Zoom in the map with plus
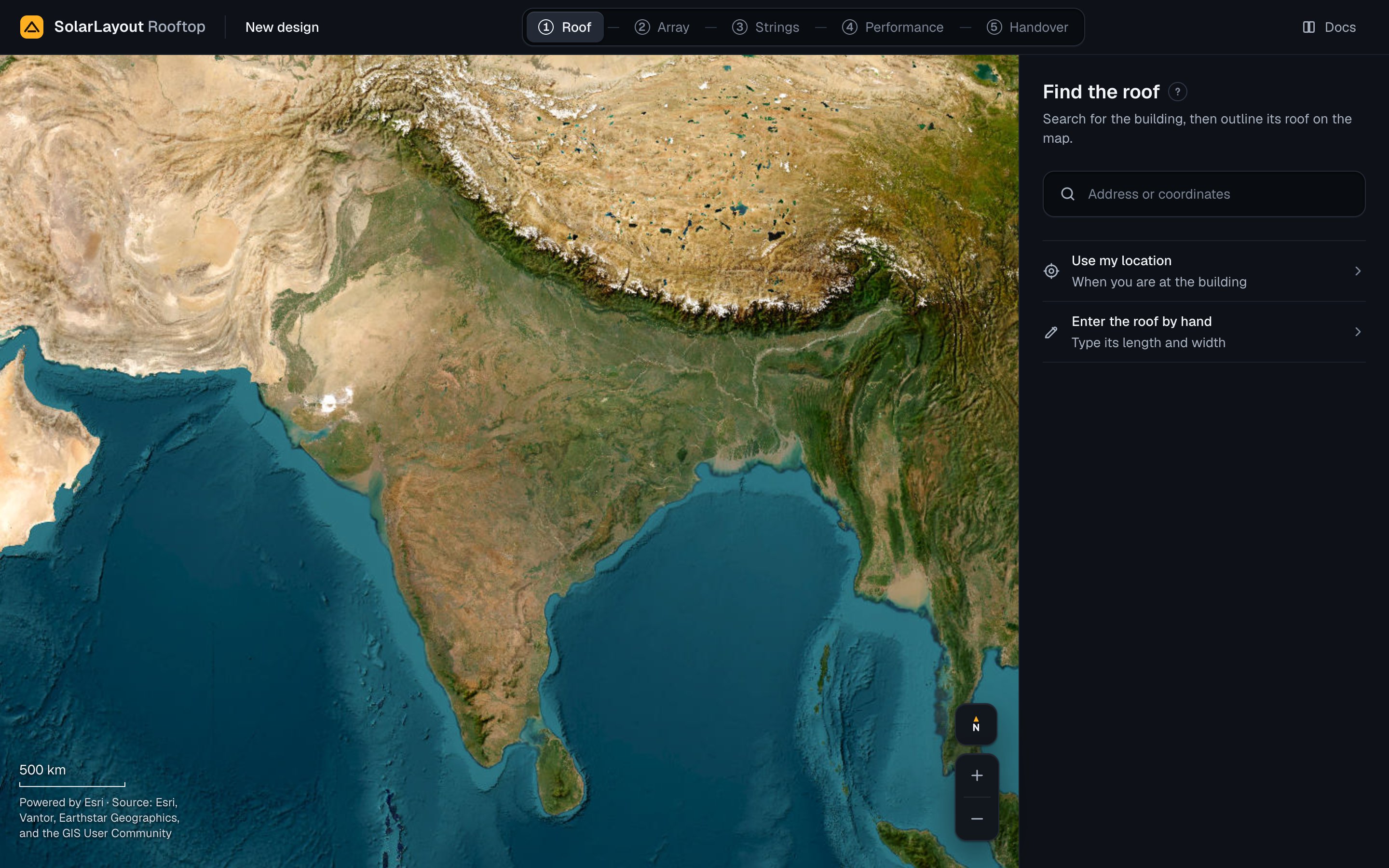Screen dimensions: 1389x868 pyautogui.click(x=977, y=775)
